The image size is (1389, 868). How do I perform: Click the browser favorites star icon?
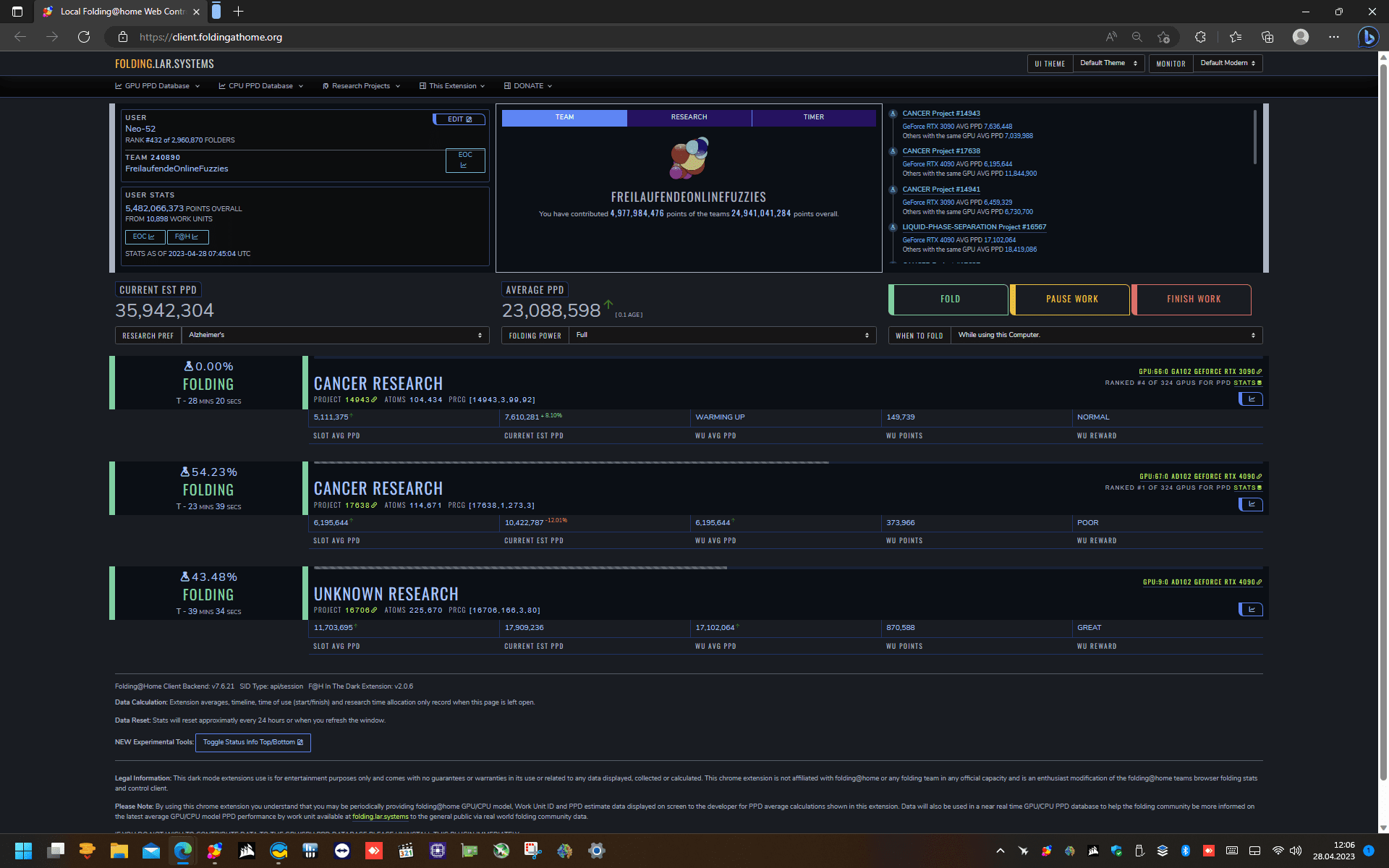[1235, 37]
